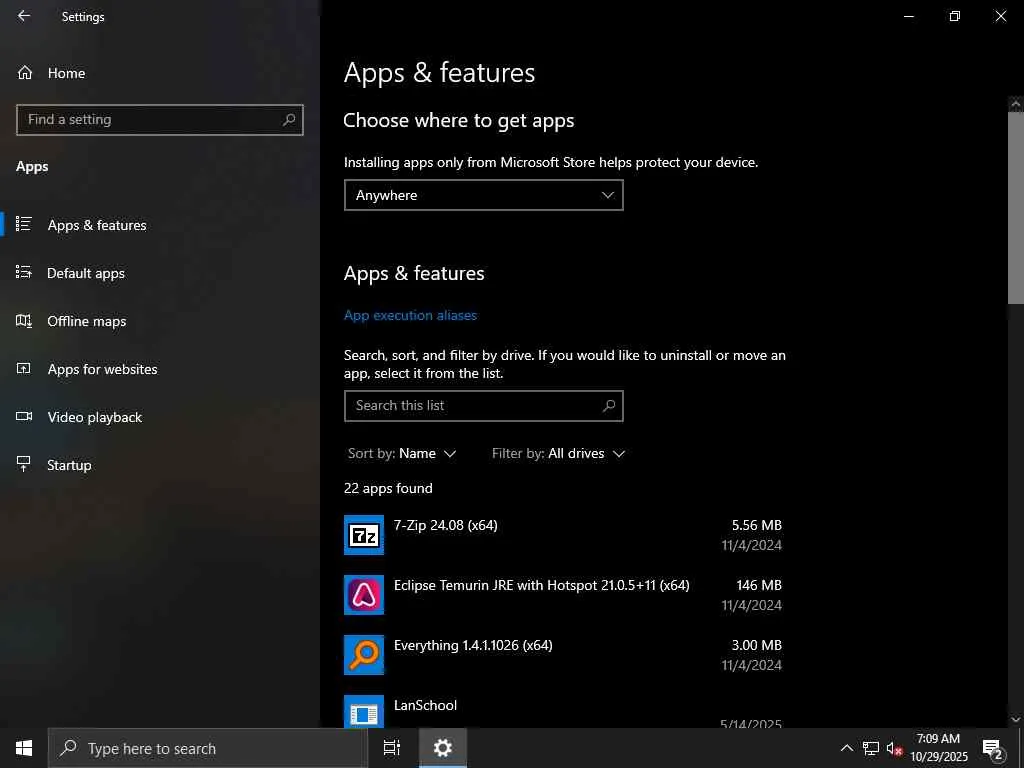The width and height of the screenshot is (1024, 768).
Task: Click the Settings gear taskbar button
Action: (443, 748)
